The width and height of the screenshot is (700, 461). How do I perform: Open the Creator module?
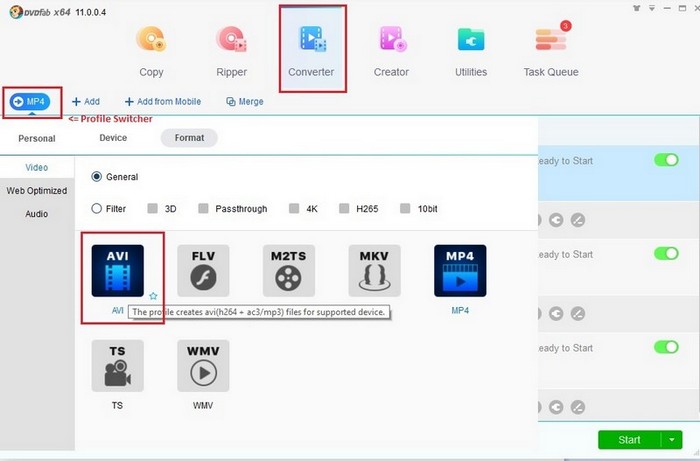click(x=392, y=51)
